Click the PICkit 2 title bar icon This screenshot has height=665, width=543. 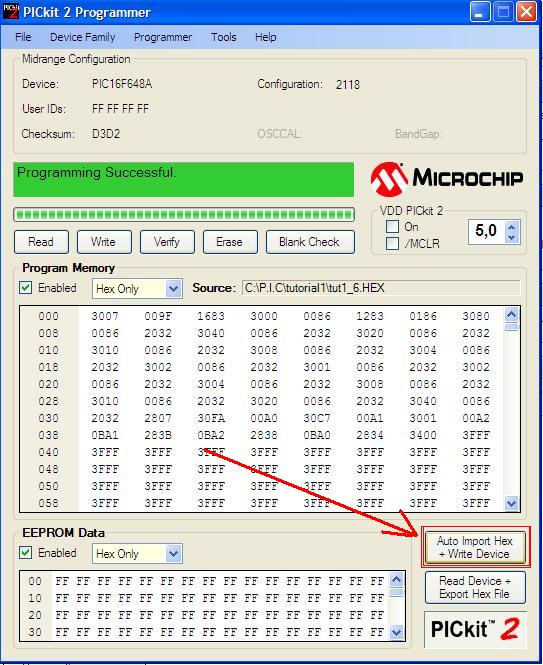(11, 11)
